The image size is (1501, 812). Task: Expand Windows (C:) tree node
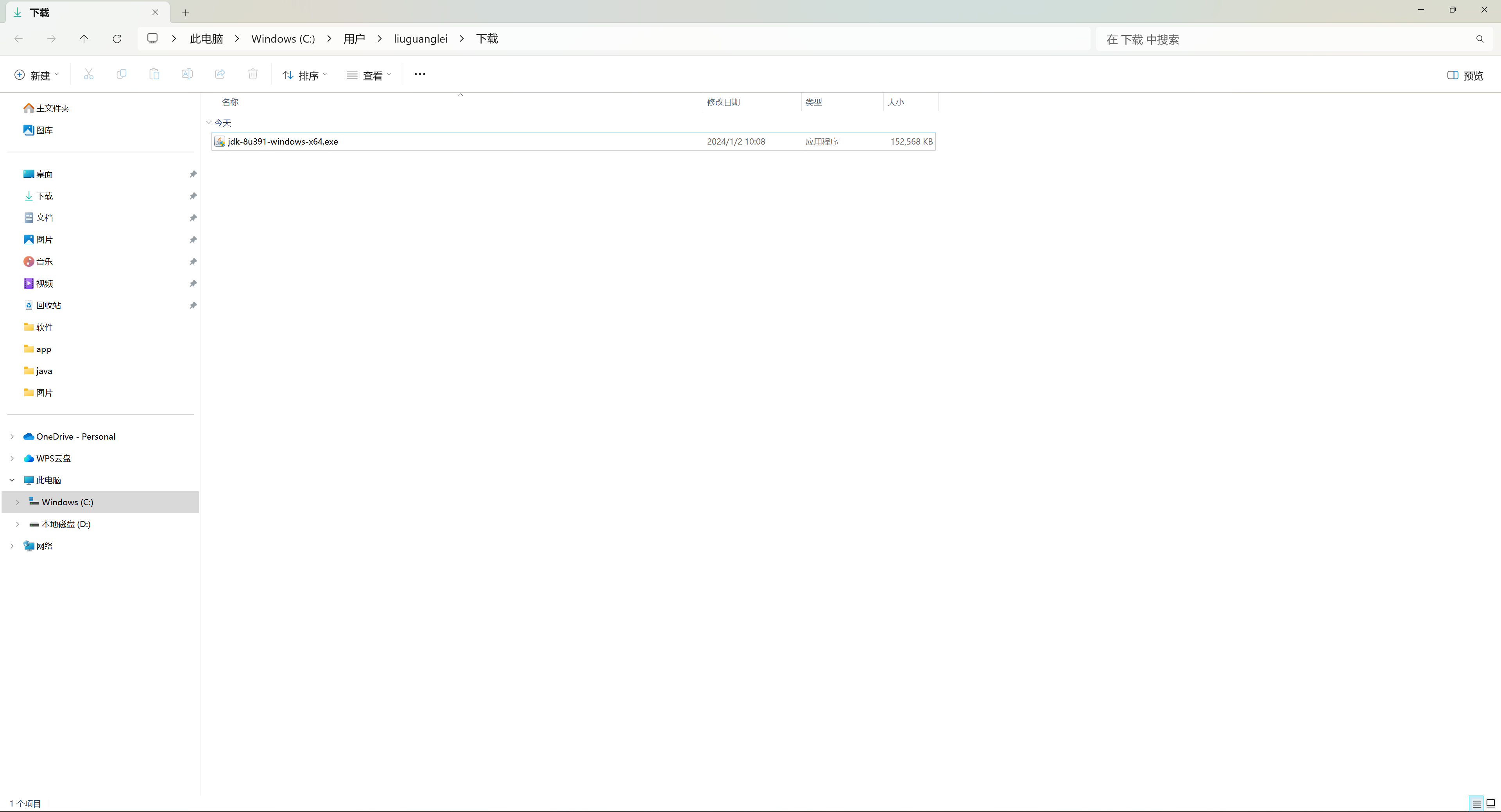coord(18,502)
